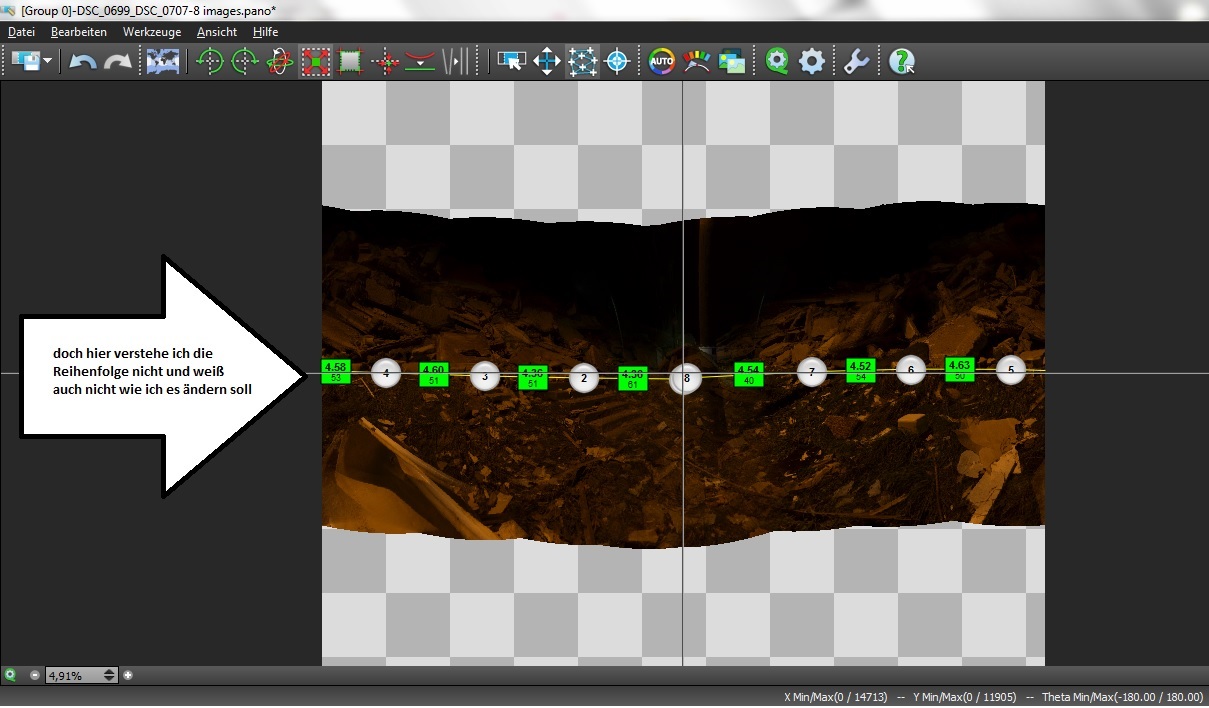The height and width of the screenshot is (708, 1209).
Task: Toggle the move images mode arrows
Action: [x=547, y=62]
